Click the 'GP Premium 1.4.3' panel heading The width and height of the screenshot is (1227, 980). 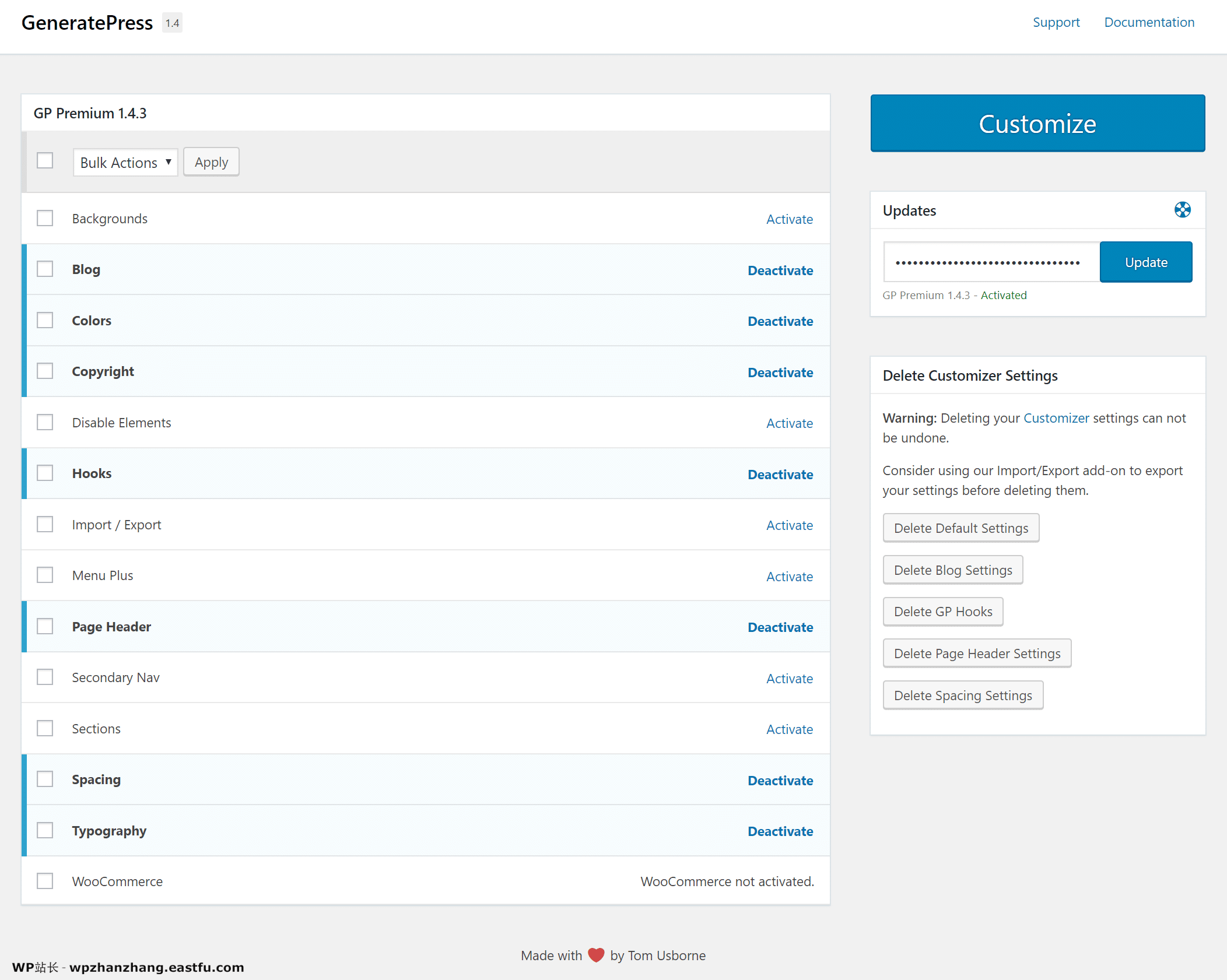[x=90, y=113]
